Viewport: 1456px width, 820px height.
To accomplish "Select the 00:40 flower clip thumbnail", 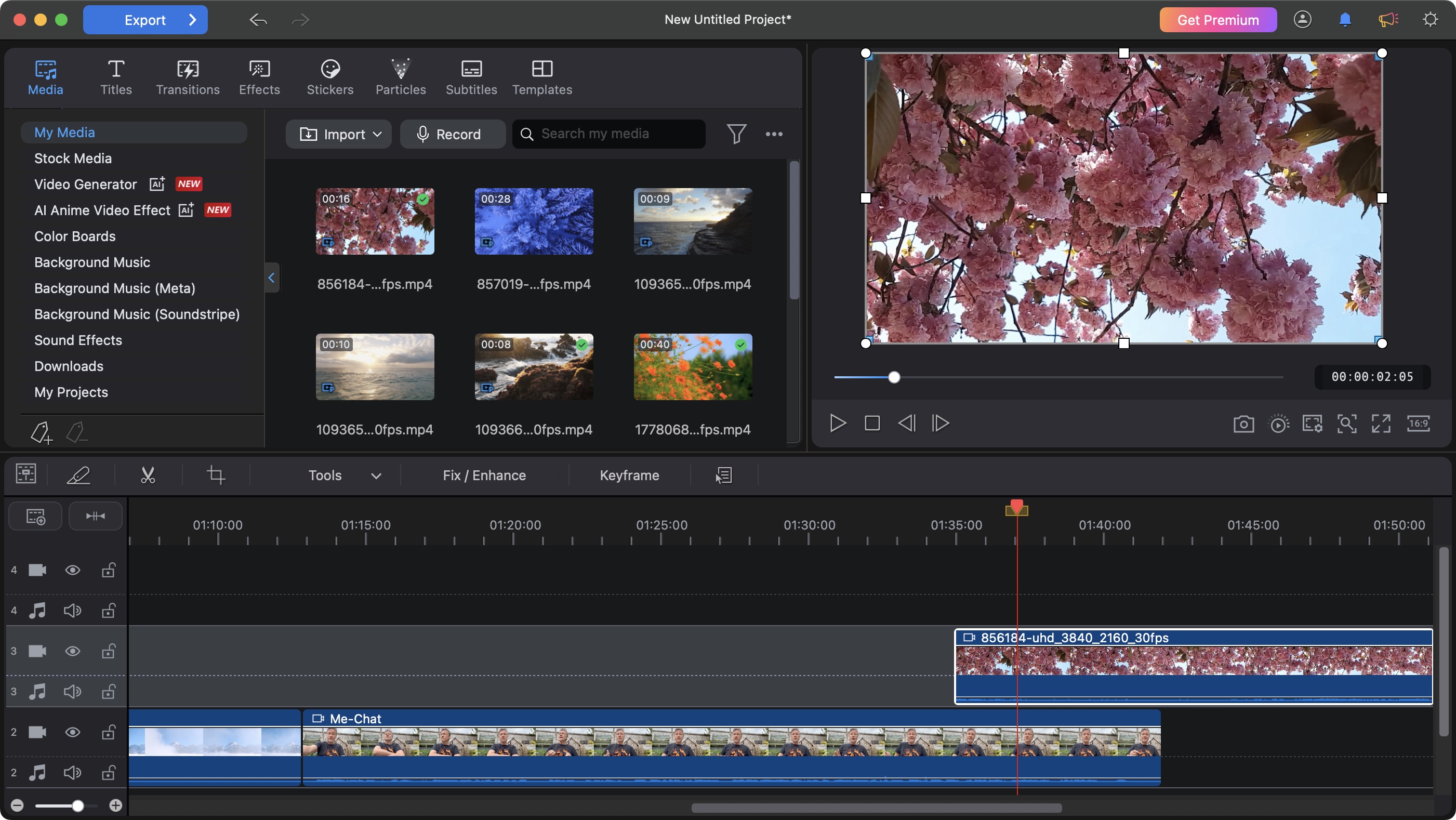I will click(692, 367).
